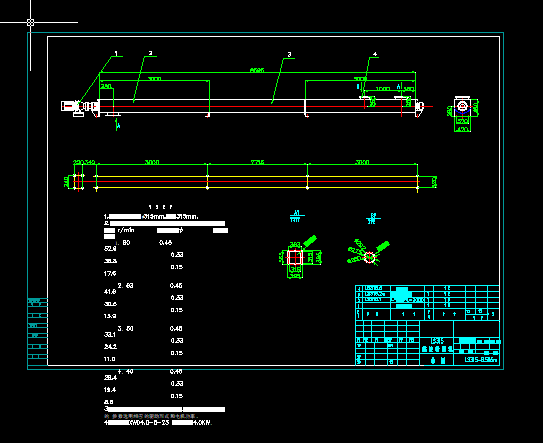Click the parts list top row in title block

click(x=427, y=288)
